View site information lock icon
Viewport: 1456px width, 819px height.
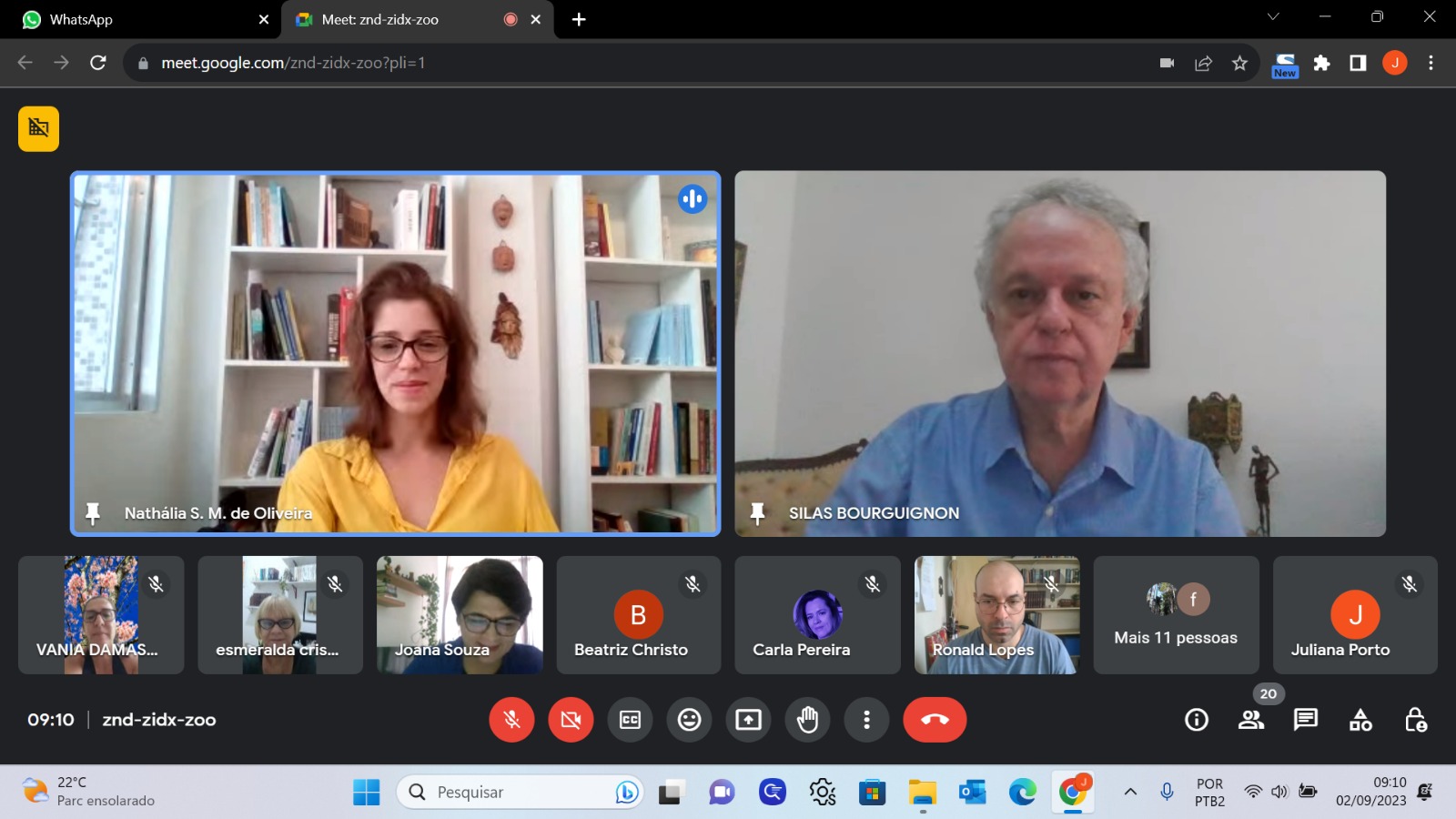[x=143, y=63]
